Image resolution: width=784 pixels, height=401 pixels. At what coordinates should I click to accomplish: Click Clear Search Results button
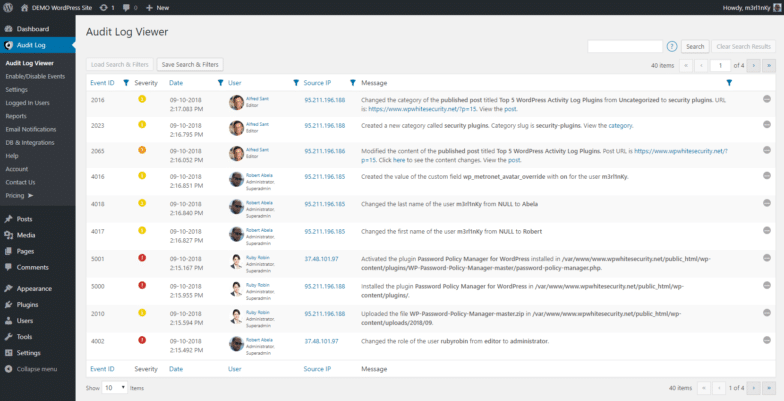coord(744,46)
